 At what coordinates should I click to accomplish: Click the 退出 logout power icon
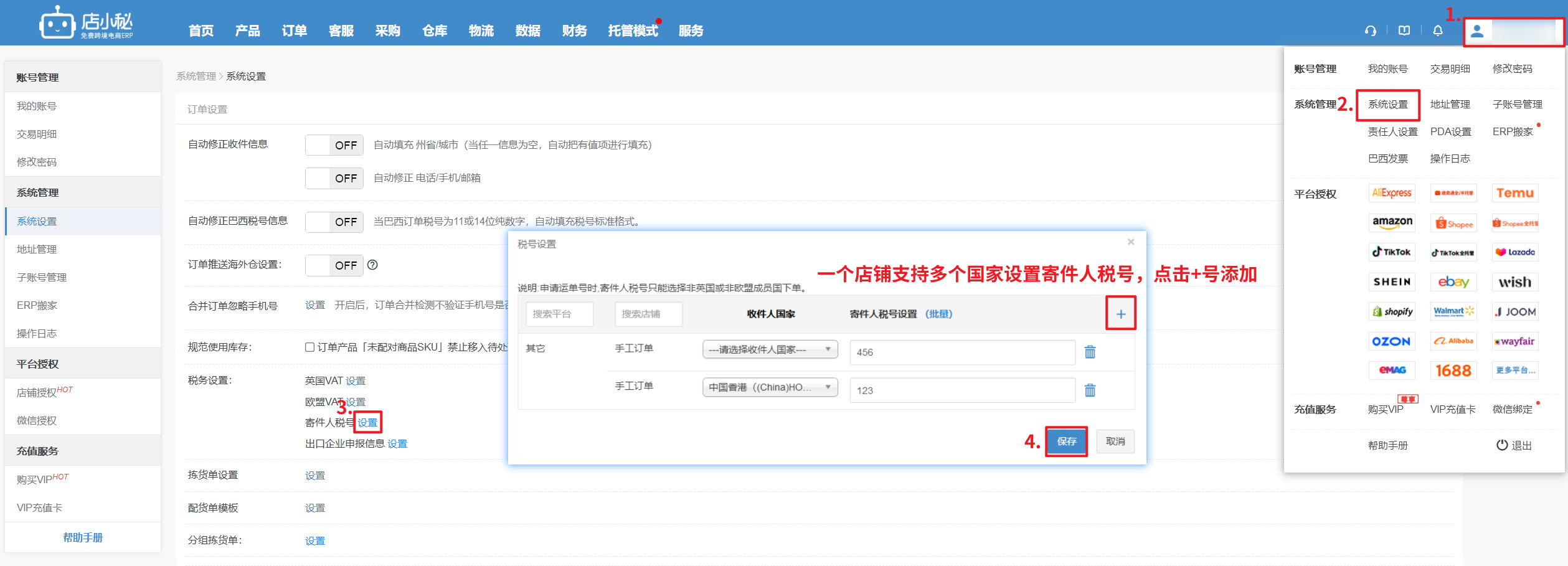(x=1502, y=445)
